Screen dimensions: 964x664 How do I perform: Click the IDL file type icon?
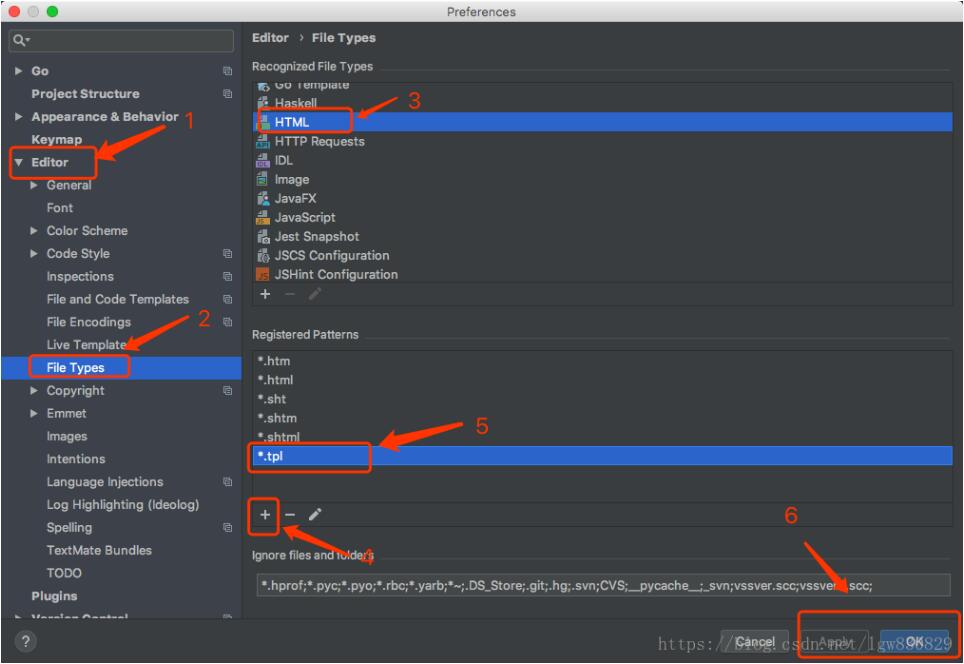[x=263, y=160]
